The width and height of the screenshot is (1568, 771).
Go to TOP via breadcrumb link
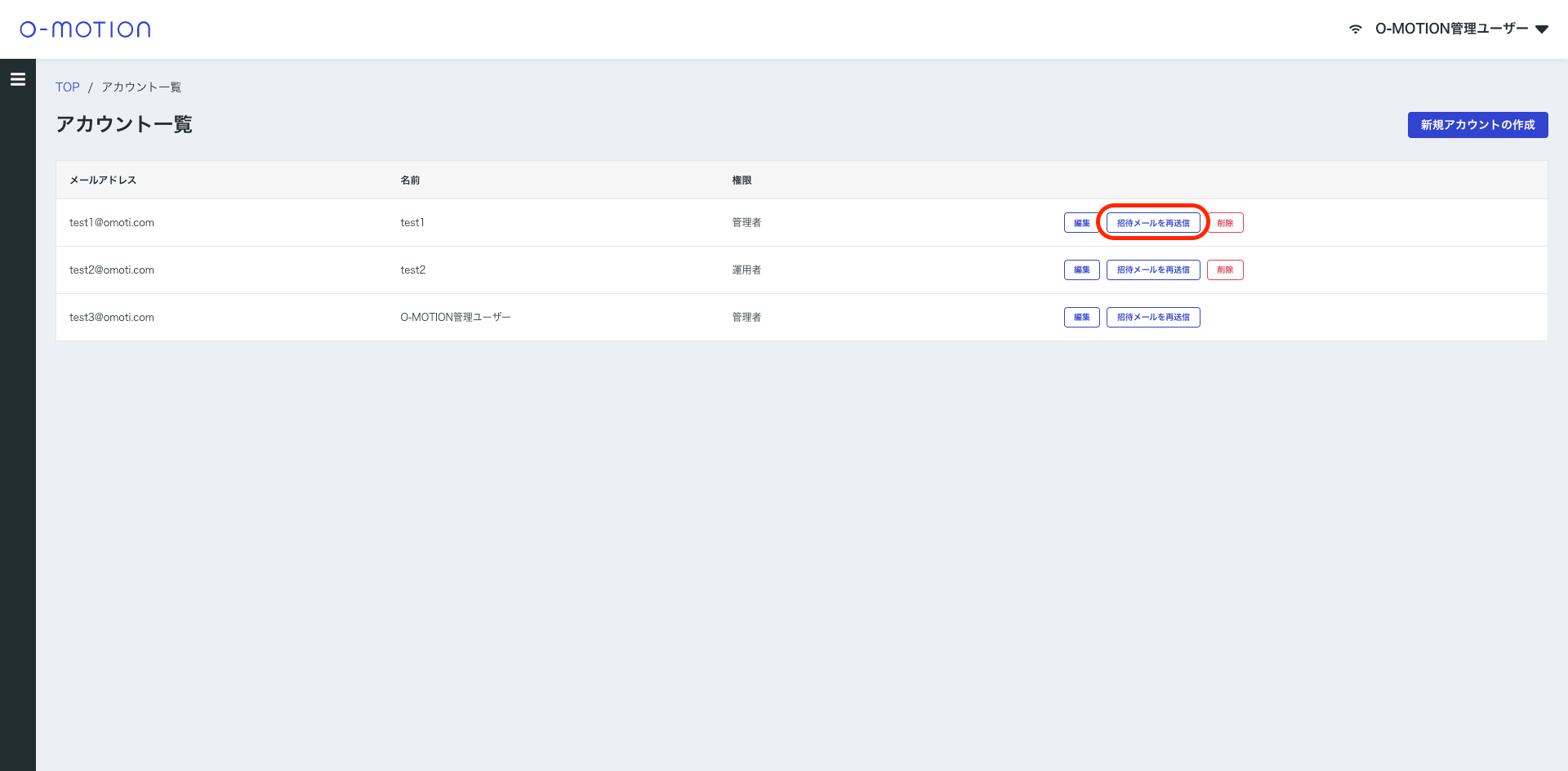68,87
